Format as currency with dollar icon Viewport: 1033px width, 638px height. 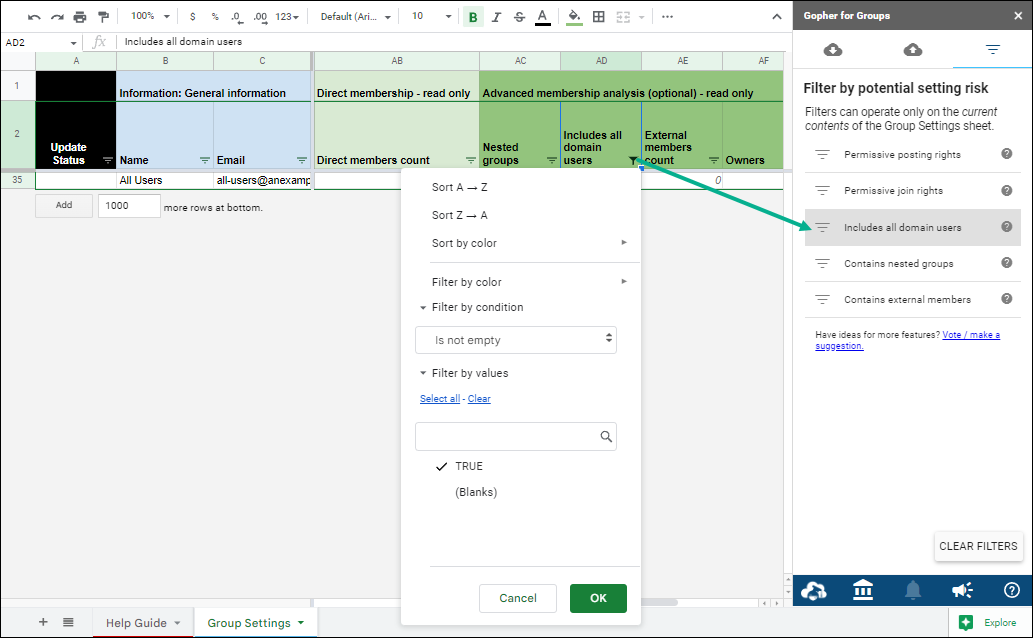pyautogui.click(x=192, y=17)
